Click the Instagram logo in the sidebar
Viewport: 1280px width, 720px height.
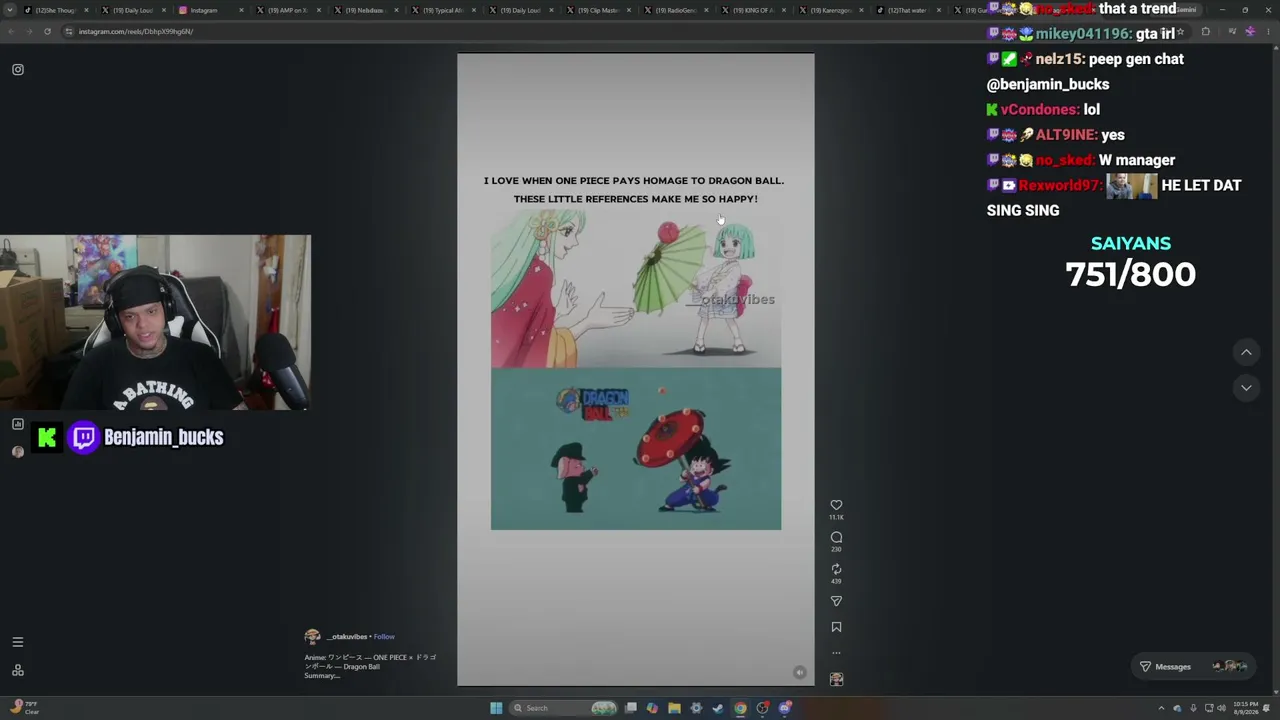[18, 70]
